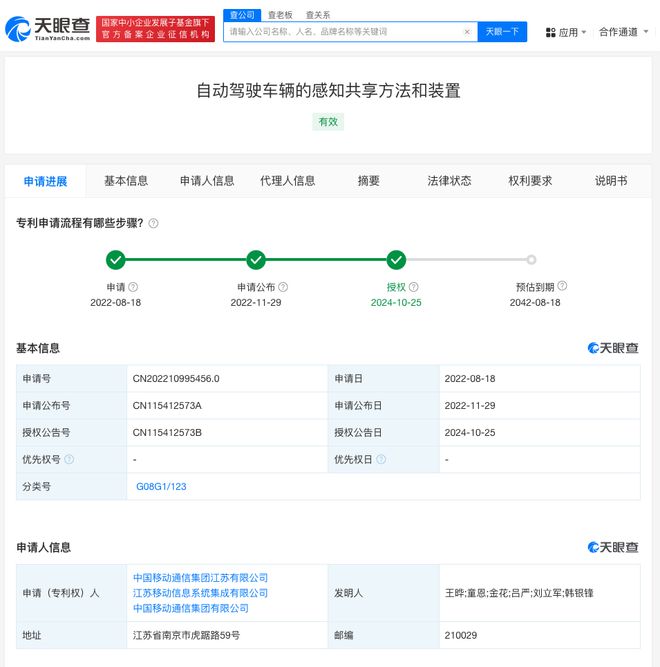The height and width of the screenshot is (667, 660).
Task: Click publication date 2022-11-29 in table
Action: click(x=470, y=406)
